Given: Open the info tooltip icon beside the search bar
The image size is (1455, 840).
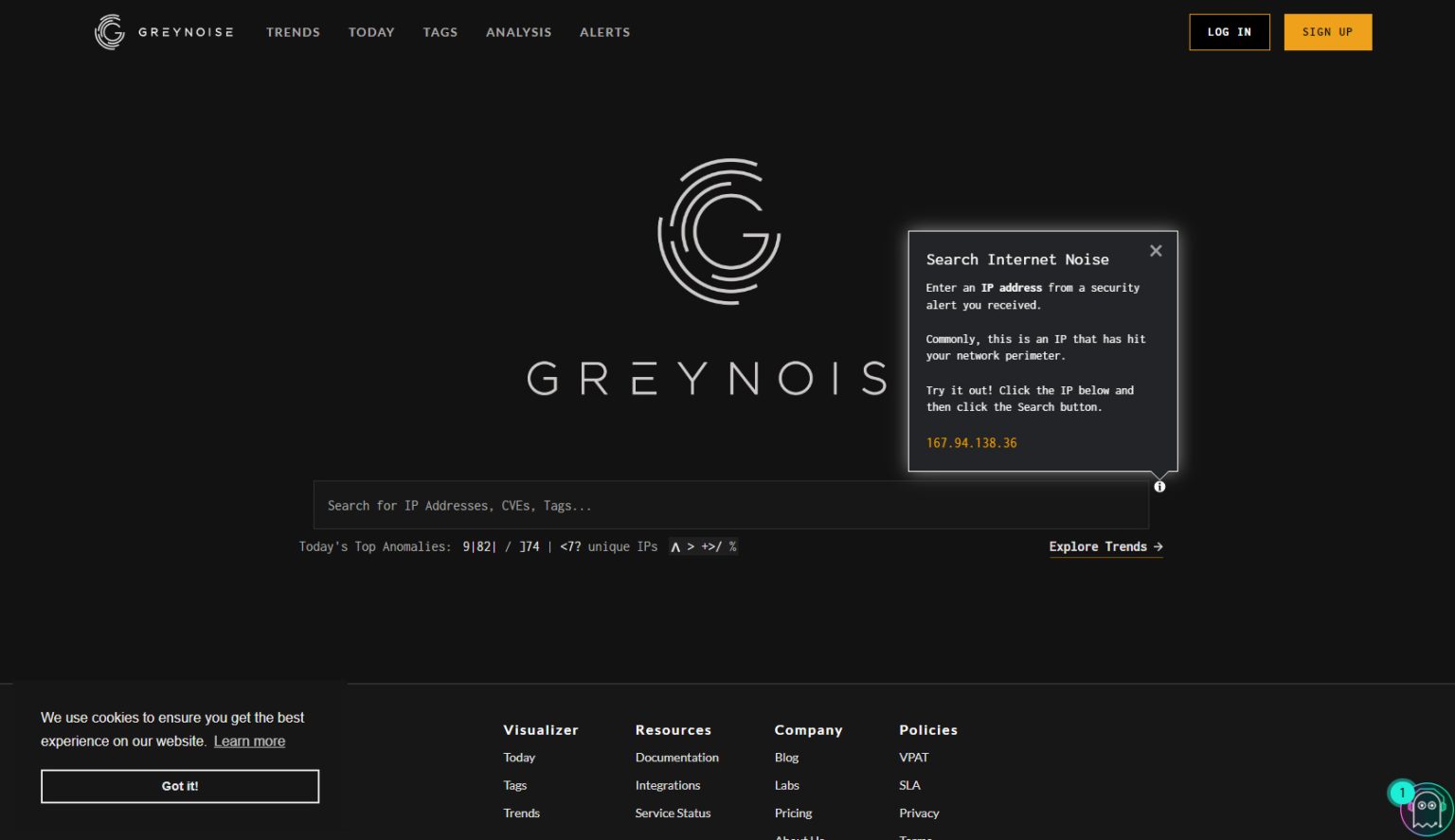Looking at the screenshot, I should [1159, 486].
